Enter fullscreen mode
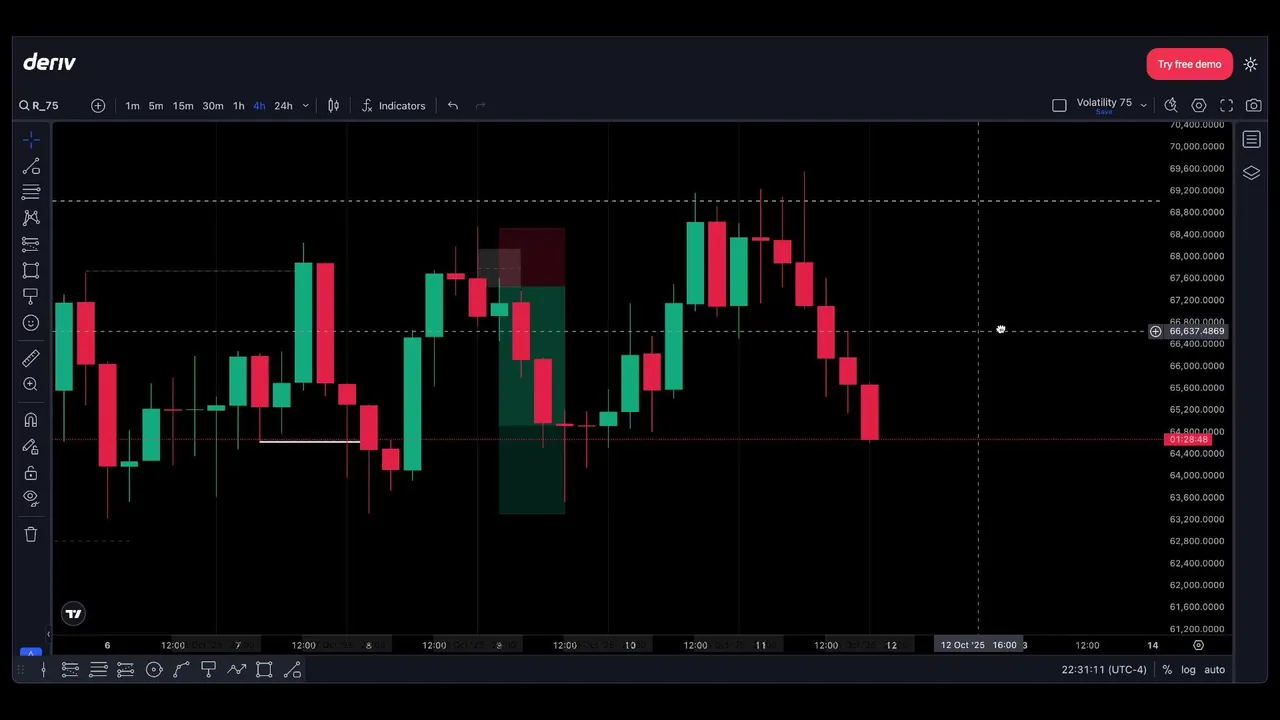This screenshot has height=720, width=1280. click(x=1227, y=106)
